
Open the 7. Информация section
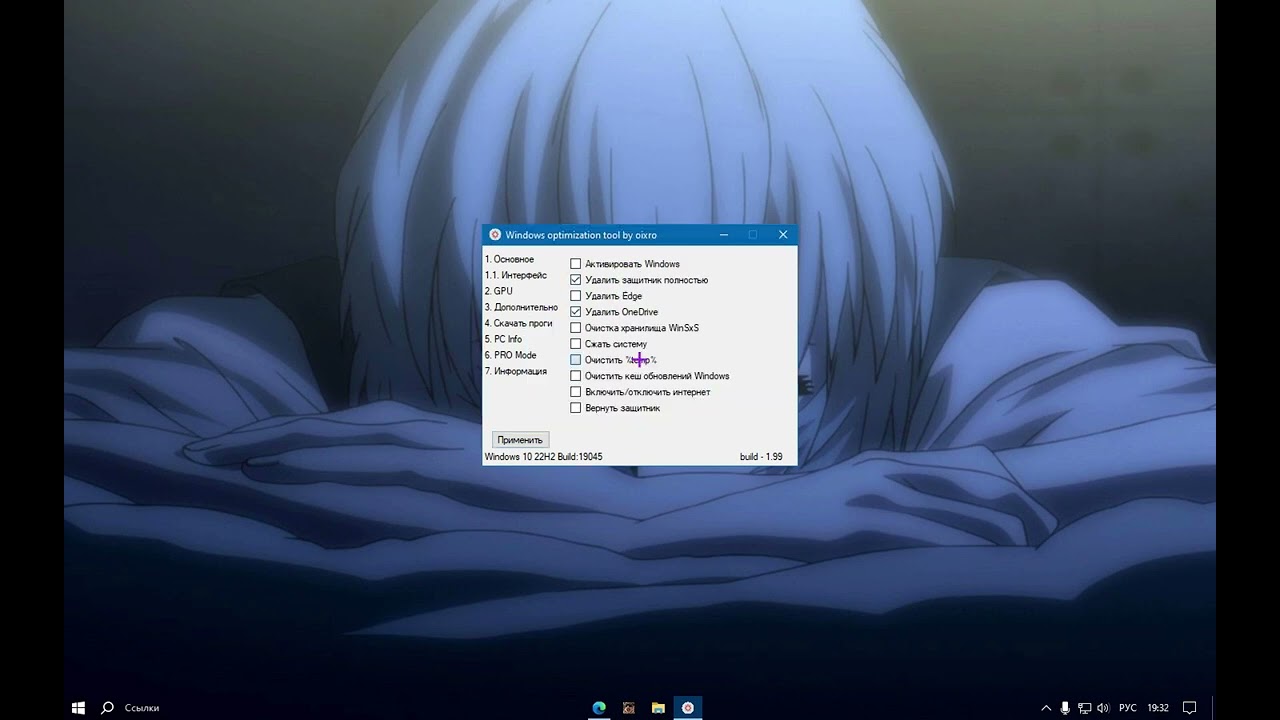(515, 371)
